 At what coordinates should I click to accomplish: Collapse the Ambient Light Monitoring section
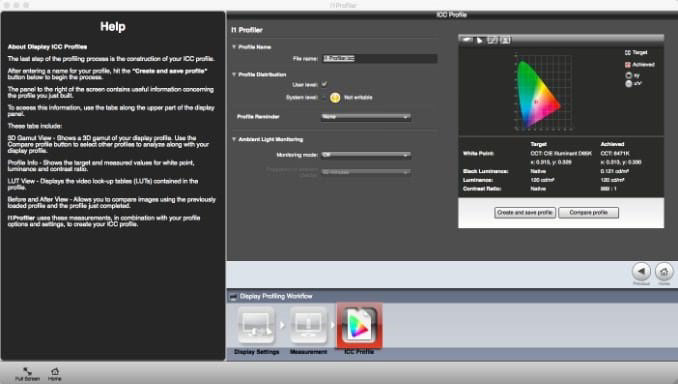(x=234, y=139)
